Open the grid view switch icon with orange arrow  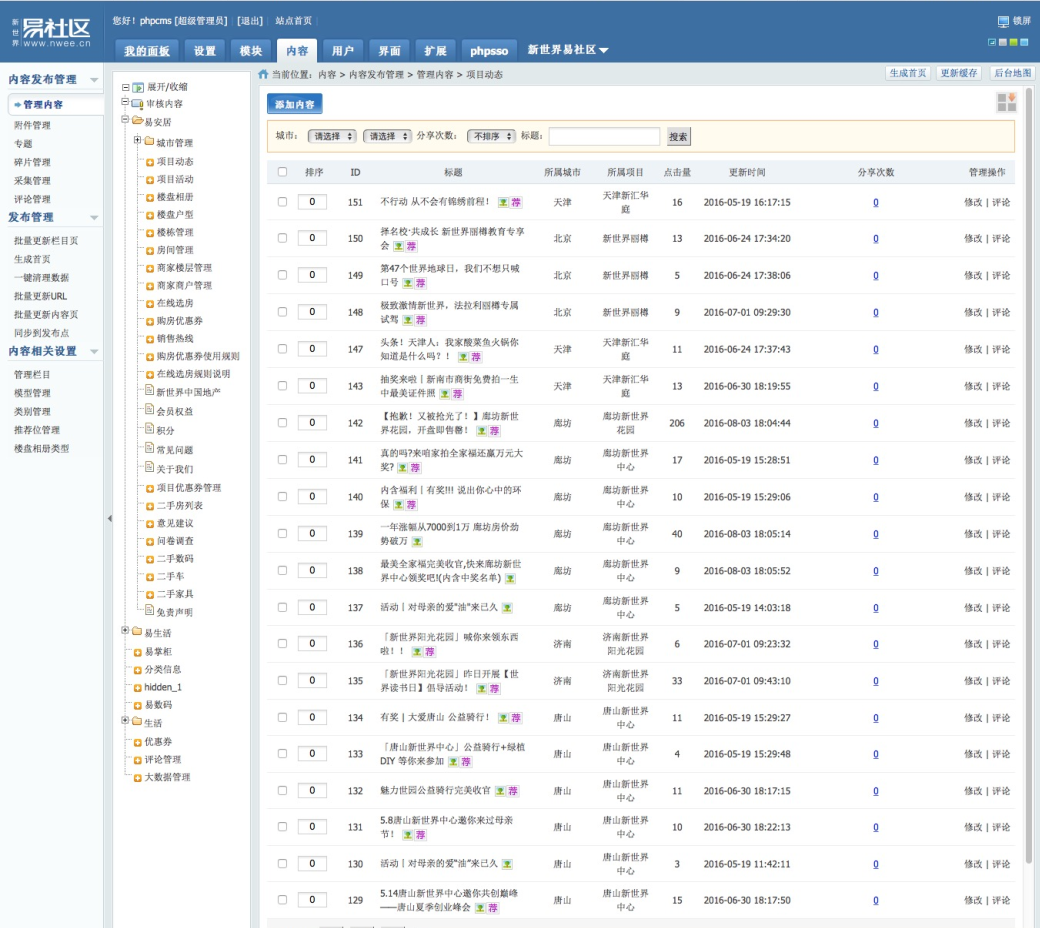click(x=1006, y=102)
